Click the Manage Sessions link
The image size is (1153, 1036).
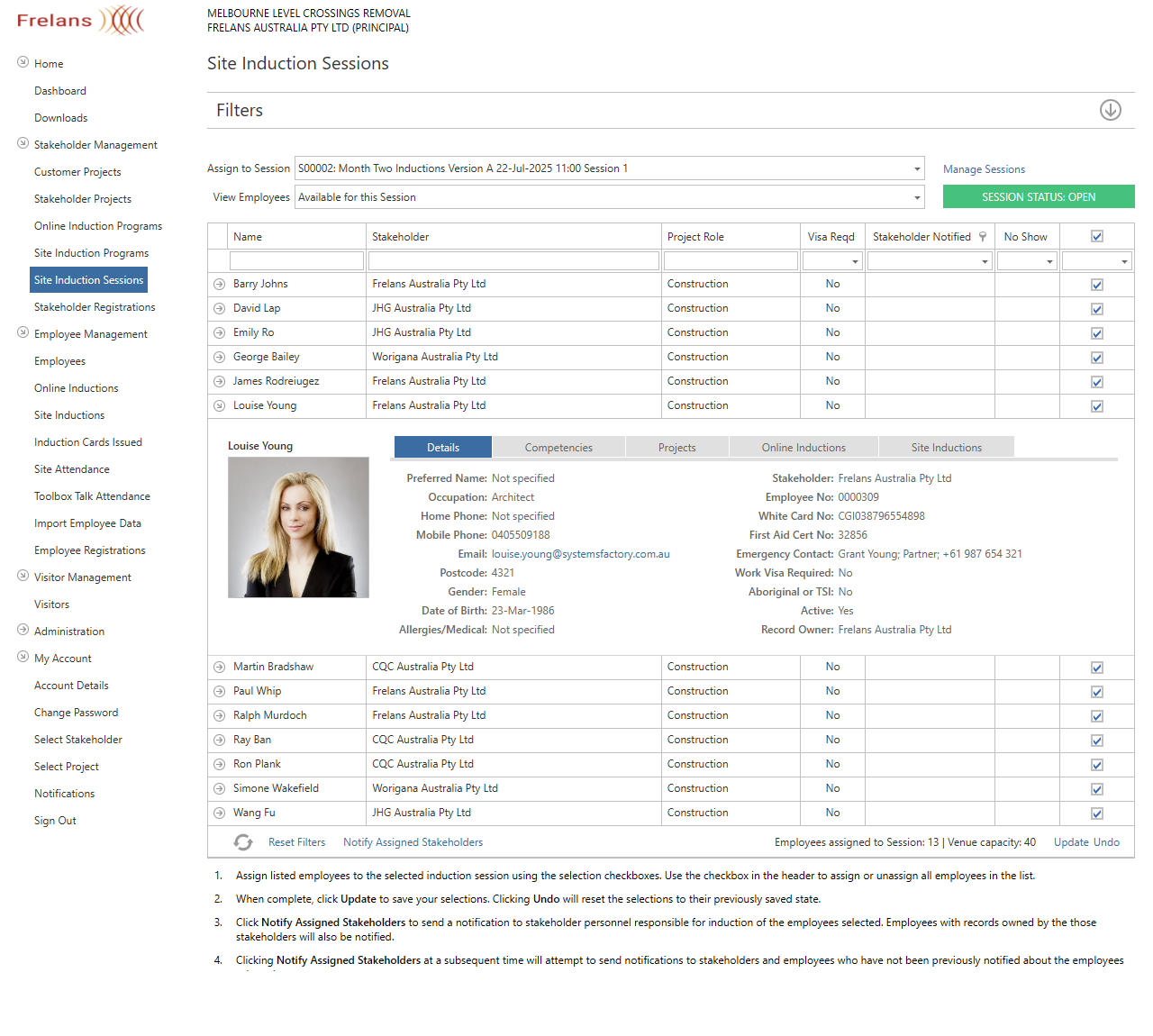pos(984,169)
